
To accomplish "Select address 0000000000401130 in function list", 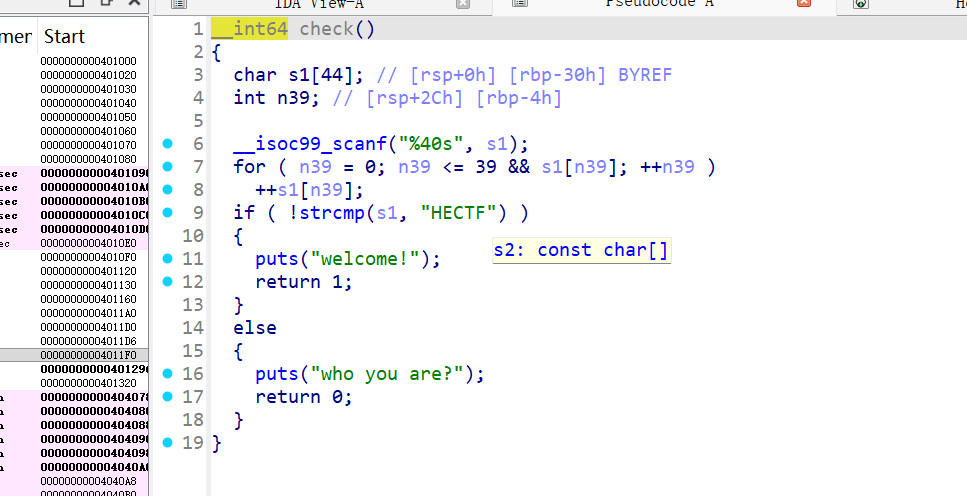I will (89, 285).
